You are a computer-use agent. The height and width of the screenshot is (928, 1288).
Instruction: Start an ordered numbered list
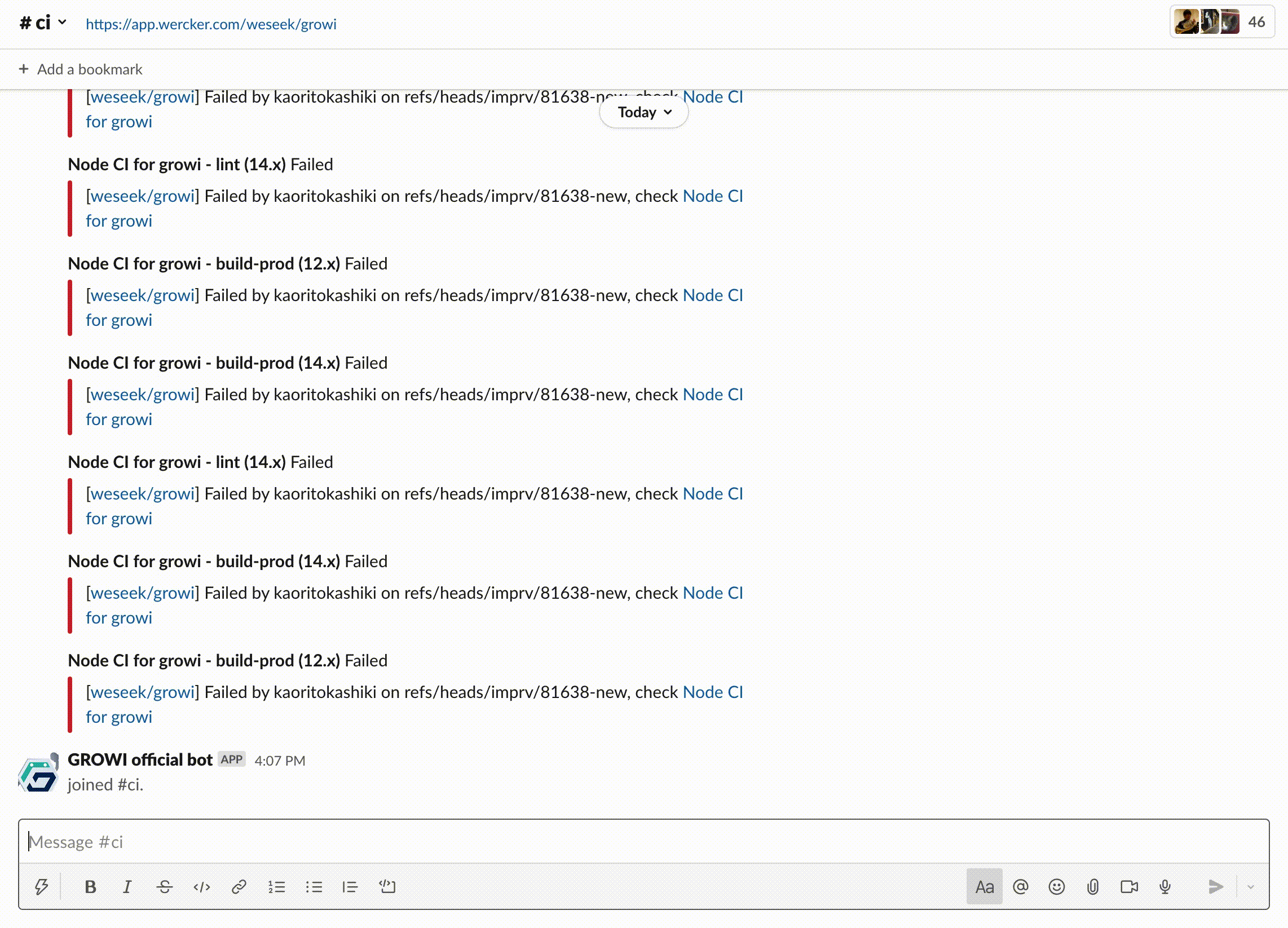point(276,886)
